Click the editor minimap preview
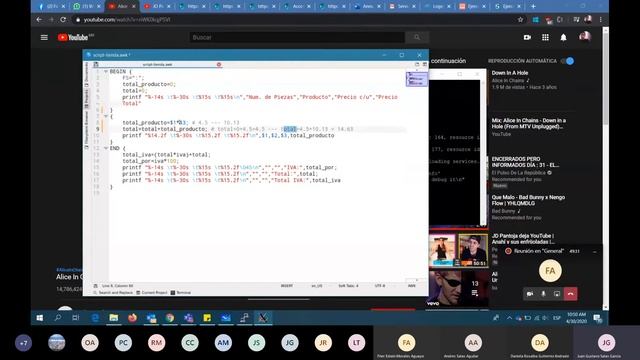This screenshot has height=360, width=640. [416, 79]
